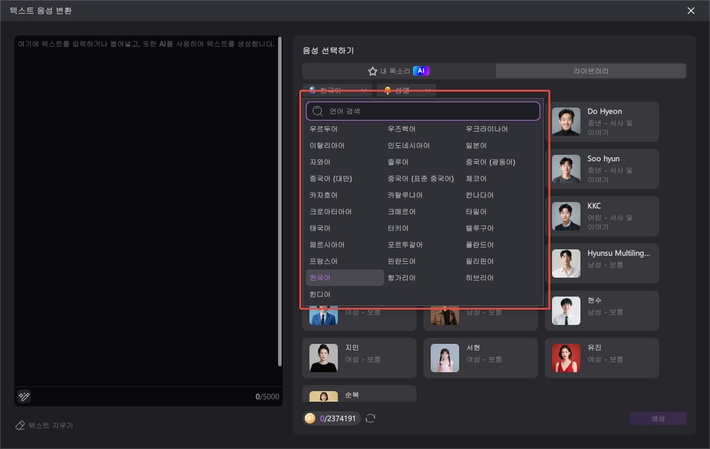Click the refresh credits icon
This screenshot has height=449, width=710.
click(x=371, y=418)
